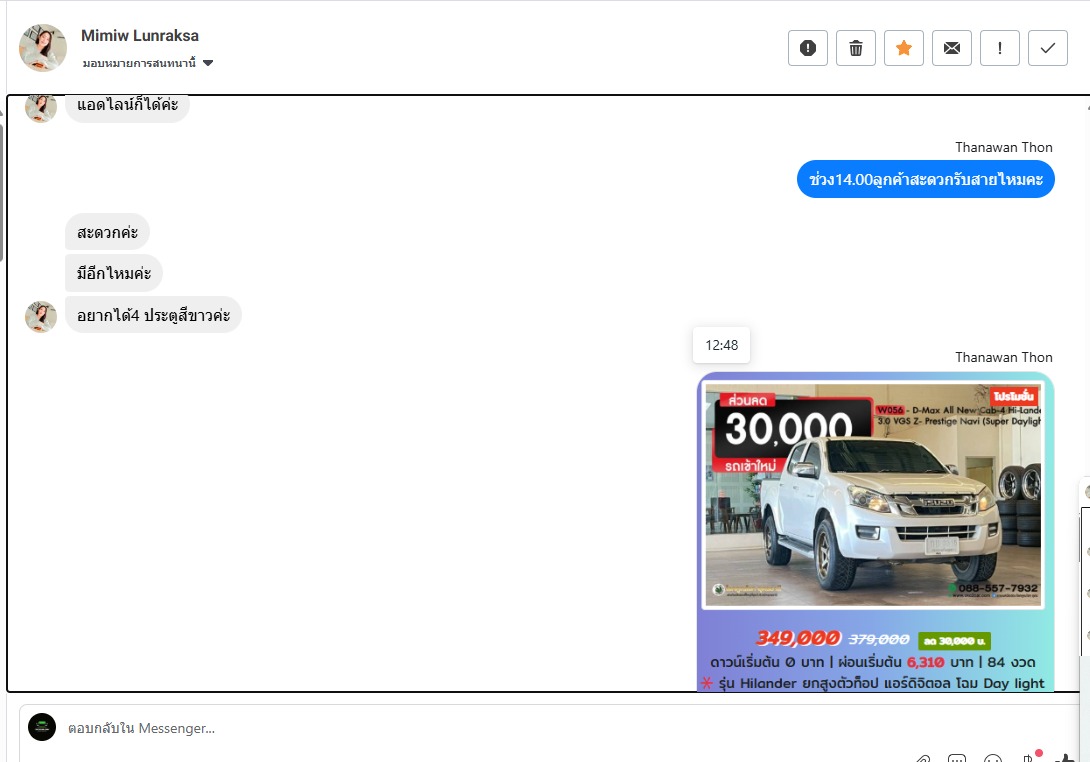Click the message อยากได้4 ประตูสีขาวค่ะ
Viewport: 1090px width, 762px height.
[x=154, y=315]
